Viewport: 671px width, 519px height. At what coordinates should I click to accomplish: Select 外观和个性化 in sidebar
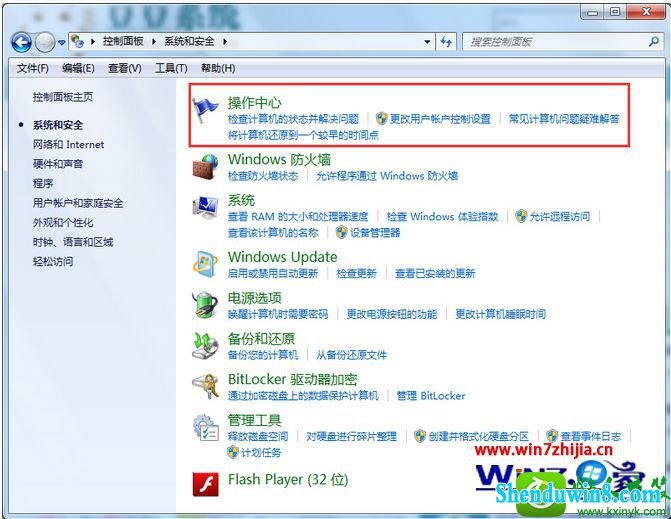[63, 222]
